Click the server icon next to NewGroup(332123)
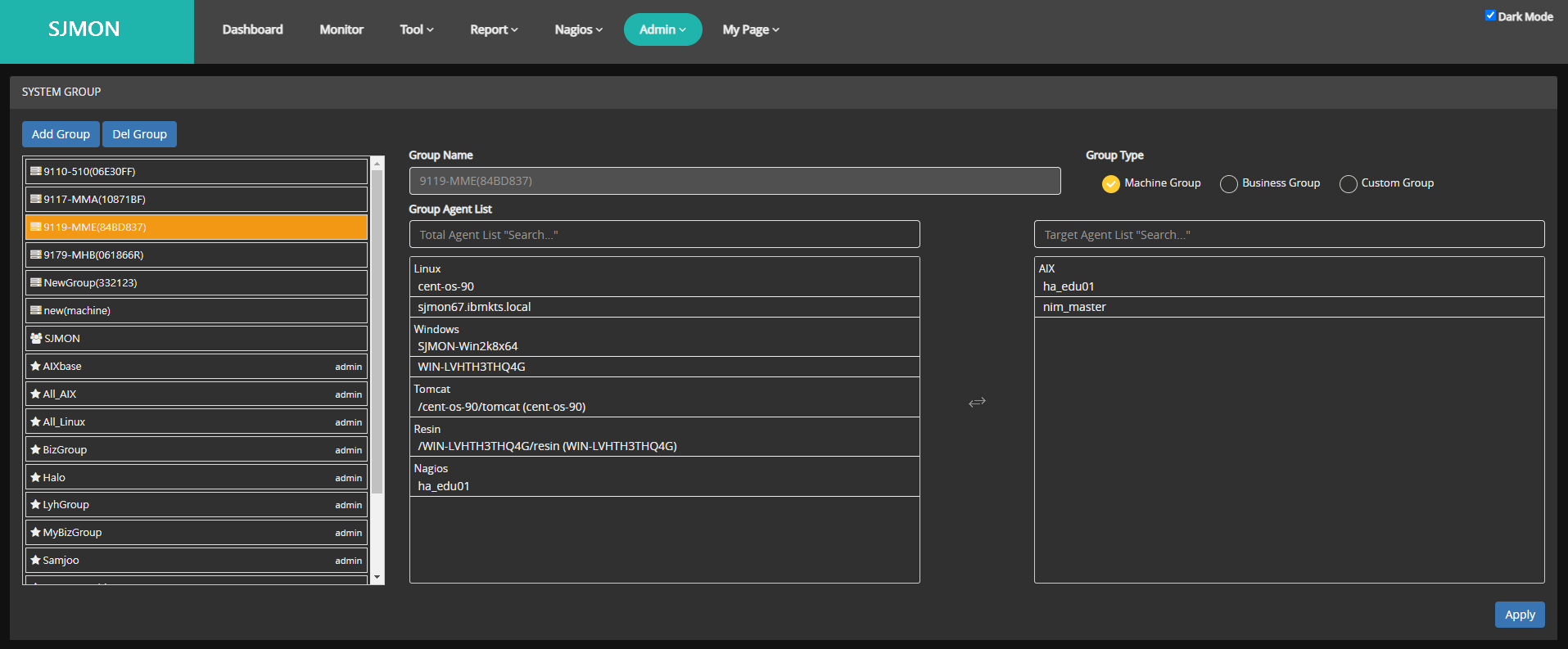Viewport: 1568px width, 649px height. [x=35, y=283]
